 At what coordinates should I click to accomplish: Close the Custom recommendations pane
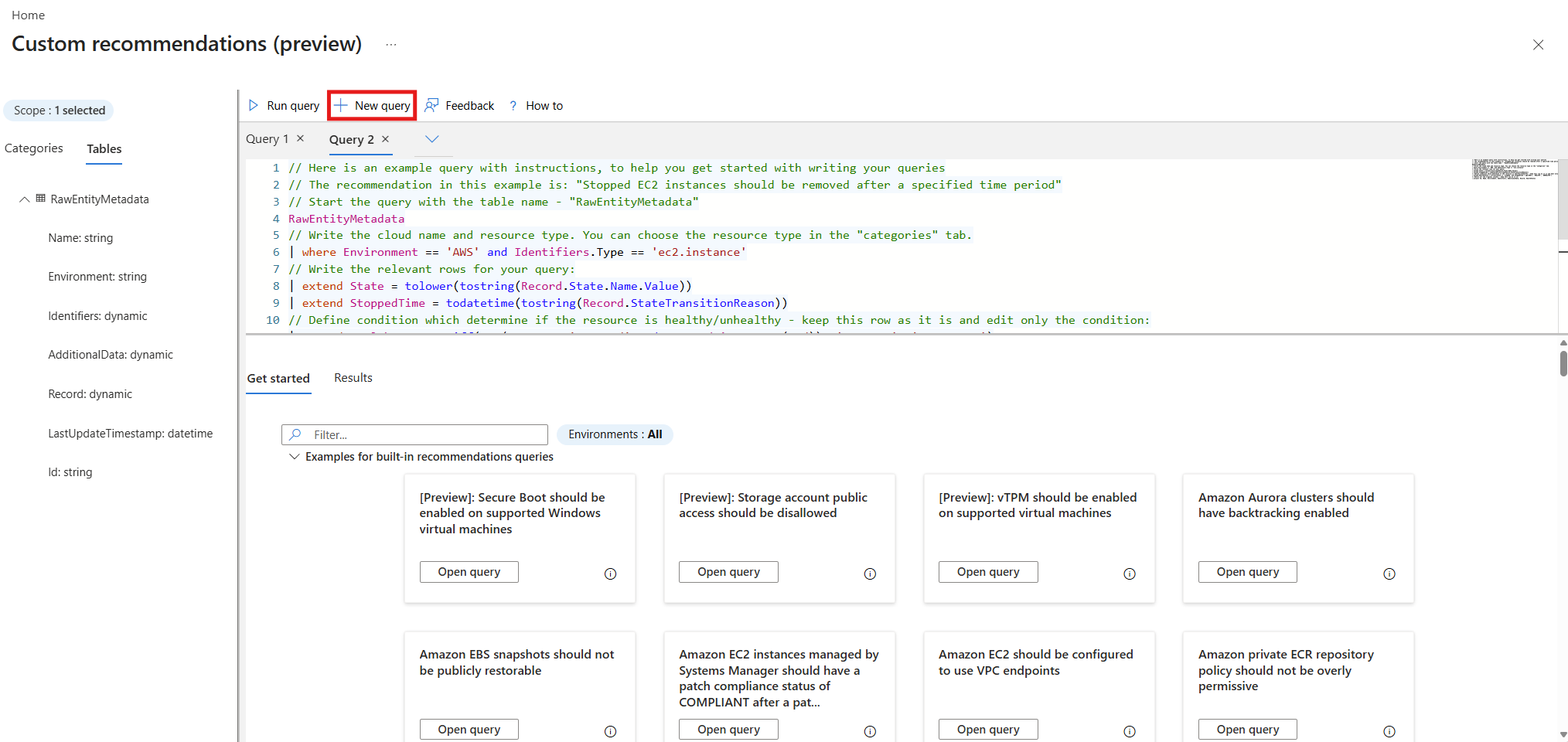[1538, 45]
